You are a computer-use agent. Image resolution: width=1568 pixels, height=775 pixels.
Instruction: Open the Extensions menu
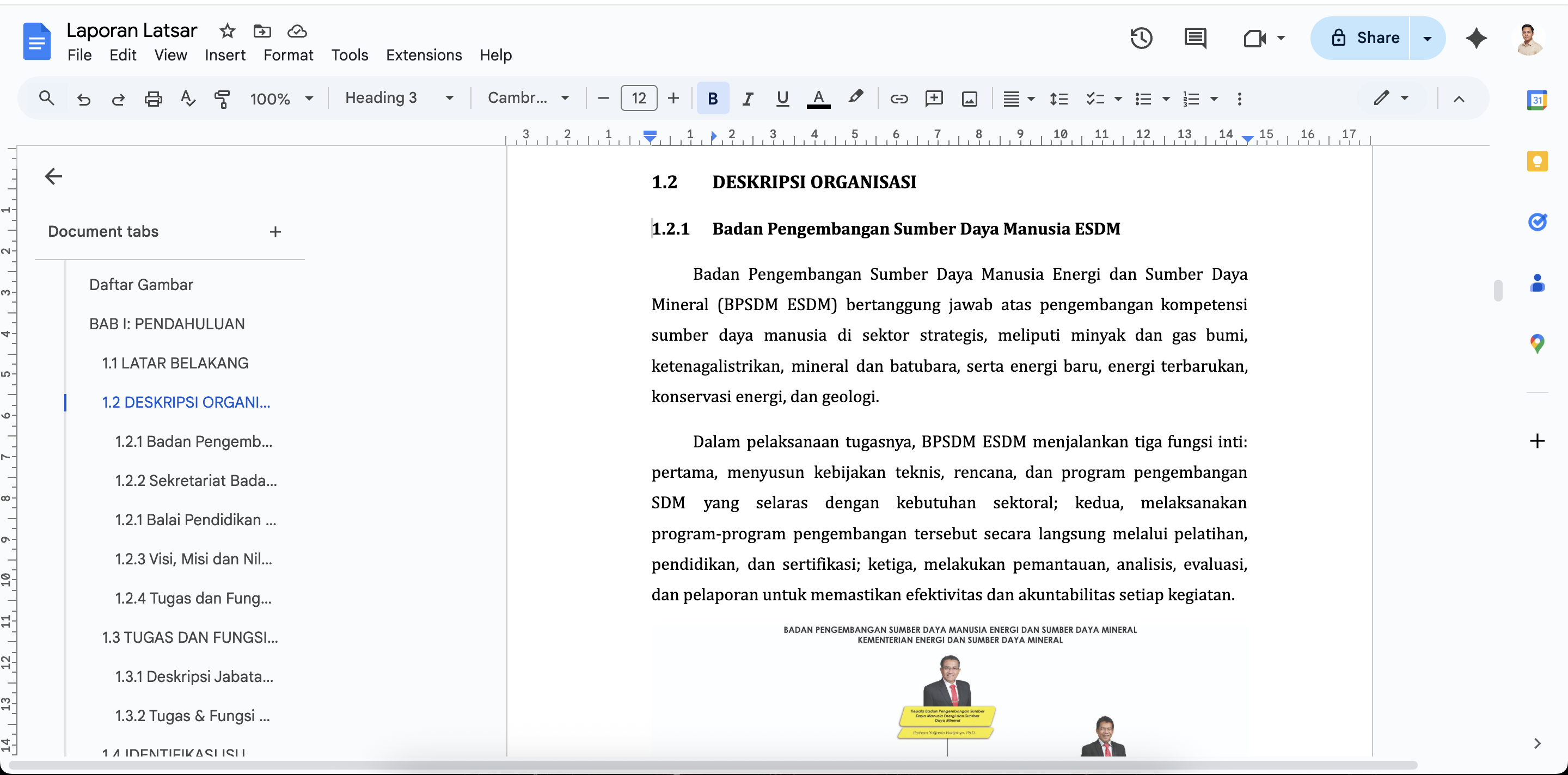click(424, 56)
